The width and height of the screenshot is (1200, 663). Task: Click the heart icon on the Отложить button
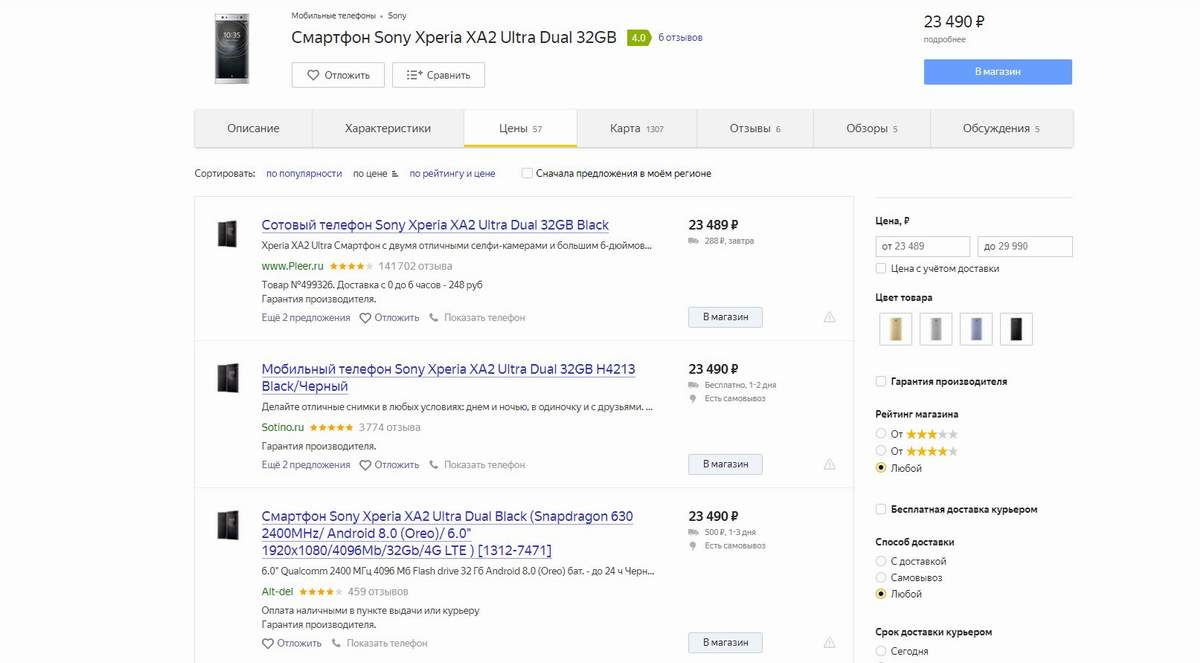tap(313, 75)
